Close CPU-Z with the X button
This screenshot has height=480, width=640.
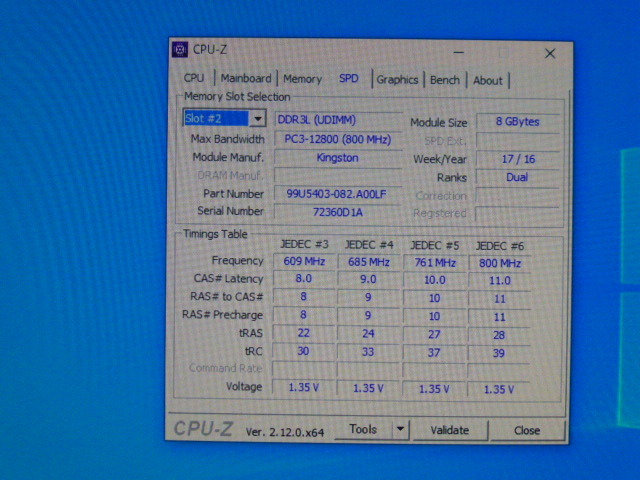(x=550, y=53)
